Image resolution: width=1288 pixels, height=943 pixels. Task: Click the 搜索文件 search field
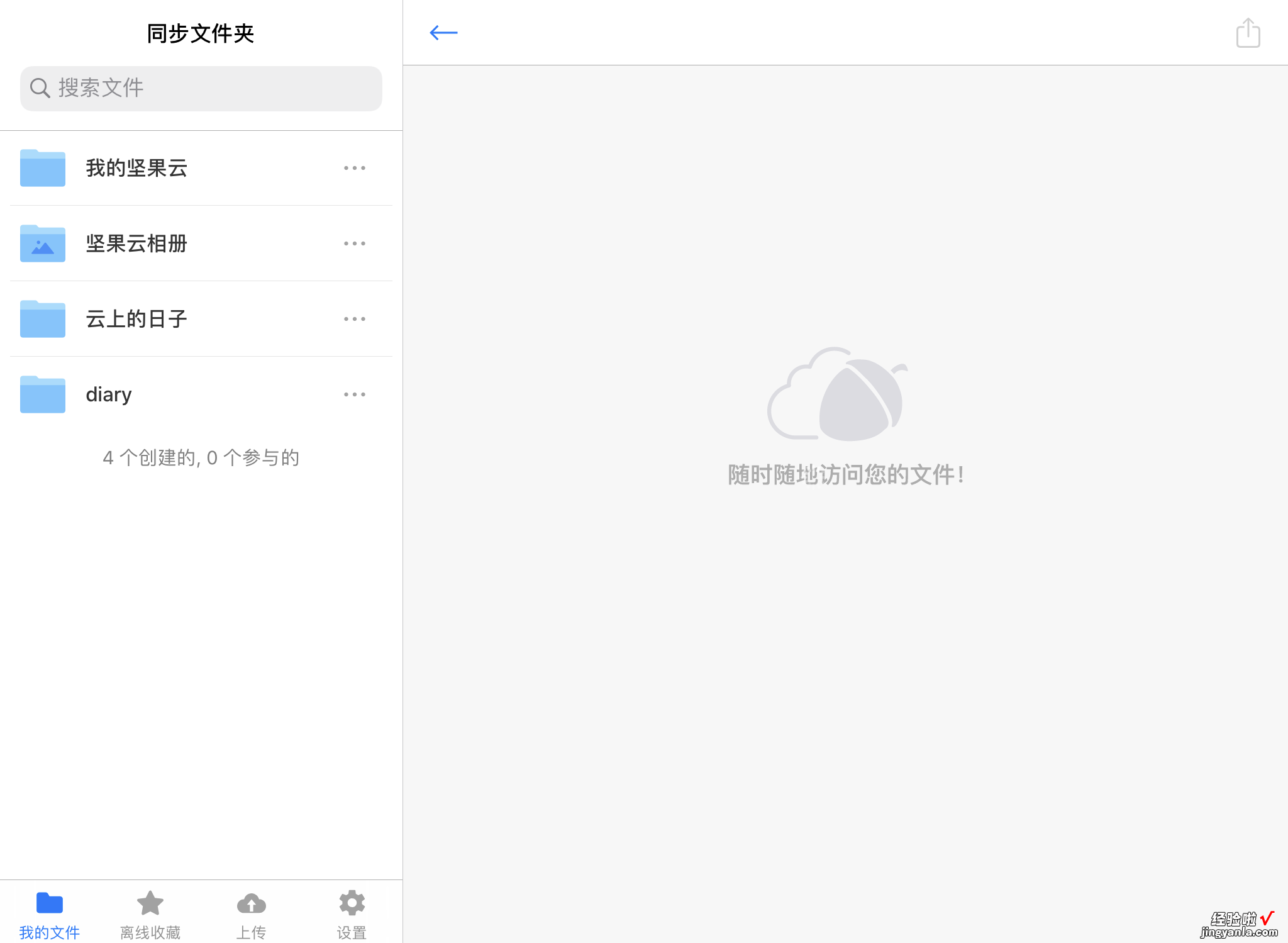pyautogui.click(x=201, y=89)
